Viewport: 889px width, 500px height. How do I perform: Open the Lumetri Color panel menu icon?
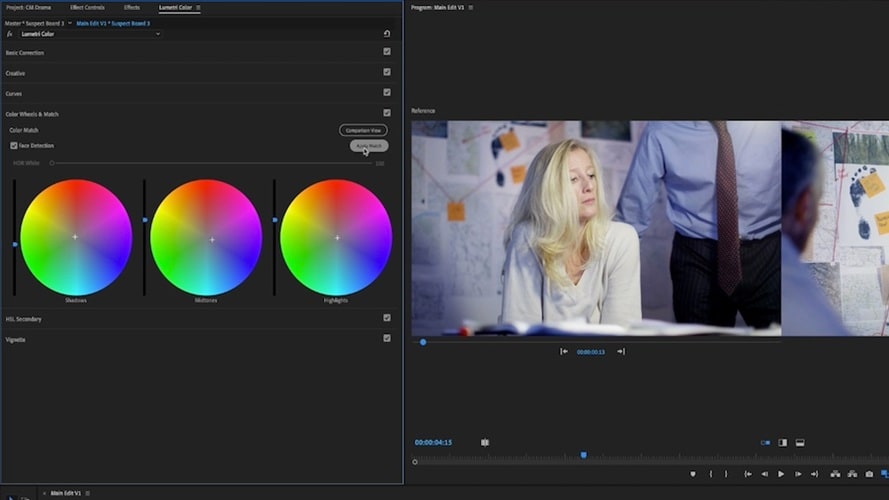pos(198,7)
